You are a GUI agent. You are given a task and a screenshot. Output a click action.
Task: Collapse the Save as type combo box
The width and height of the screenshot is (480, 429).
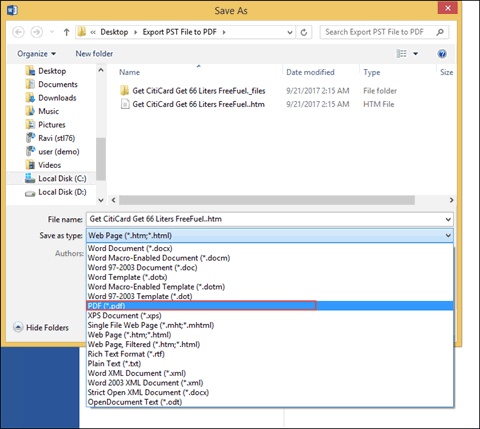(270, 236)
